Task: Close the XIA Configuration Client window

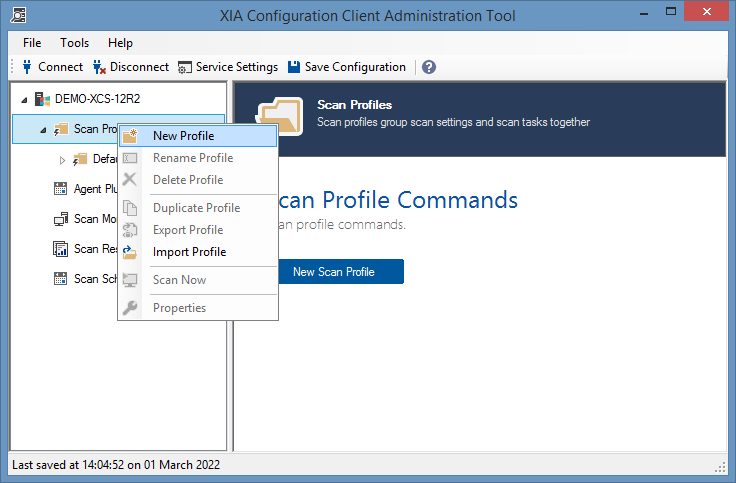Action: tap(706, 12)
